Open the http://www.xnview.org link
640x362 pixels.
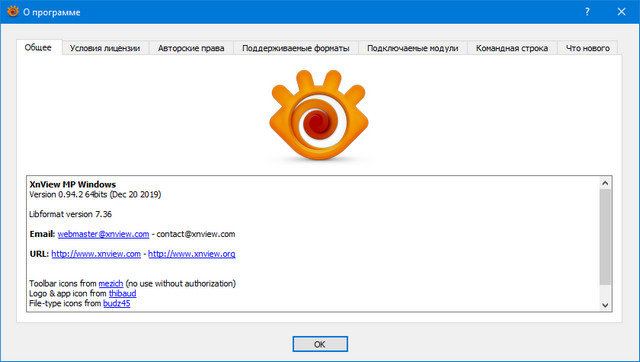[191, 254]
